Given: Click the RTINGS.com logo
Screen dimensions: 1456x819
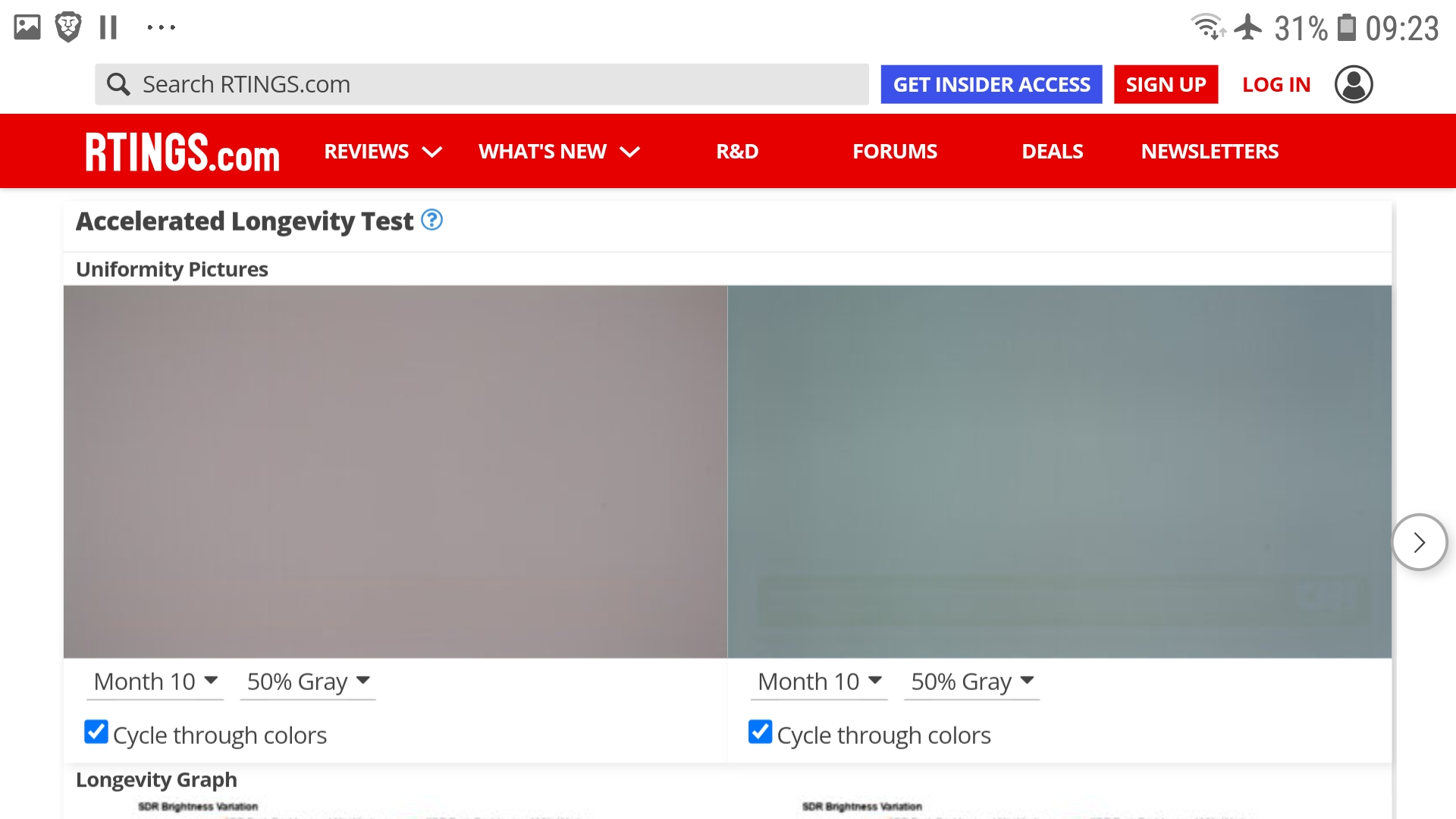Looking at the screenshot, I should [182, 152].
